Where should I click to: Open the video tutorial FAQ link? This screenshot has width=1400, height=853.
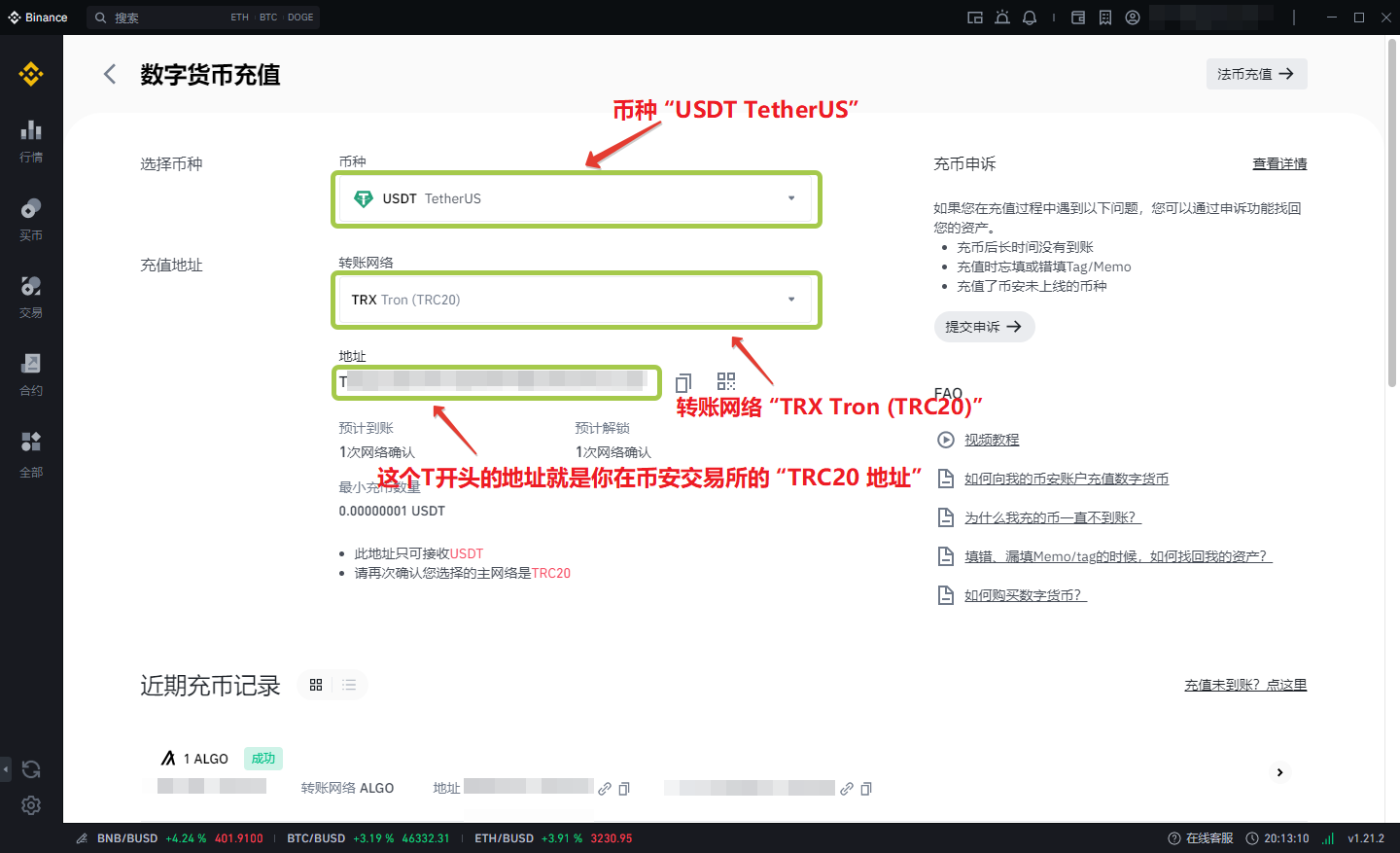(x=992, y=440)
